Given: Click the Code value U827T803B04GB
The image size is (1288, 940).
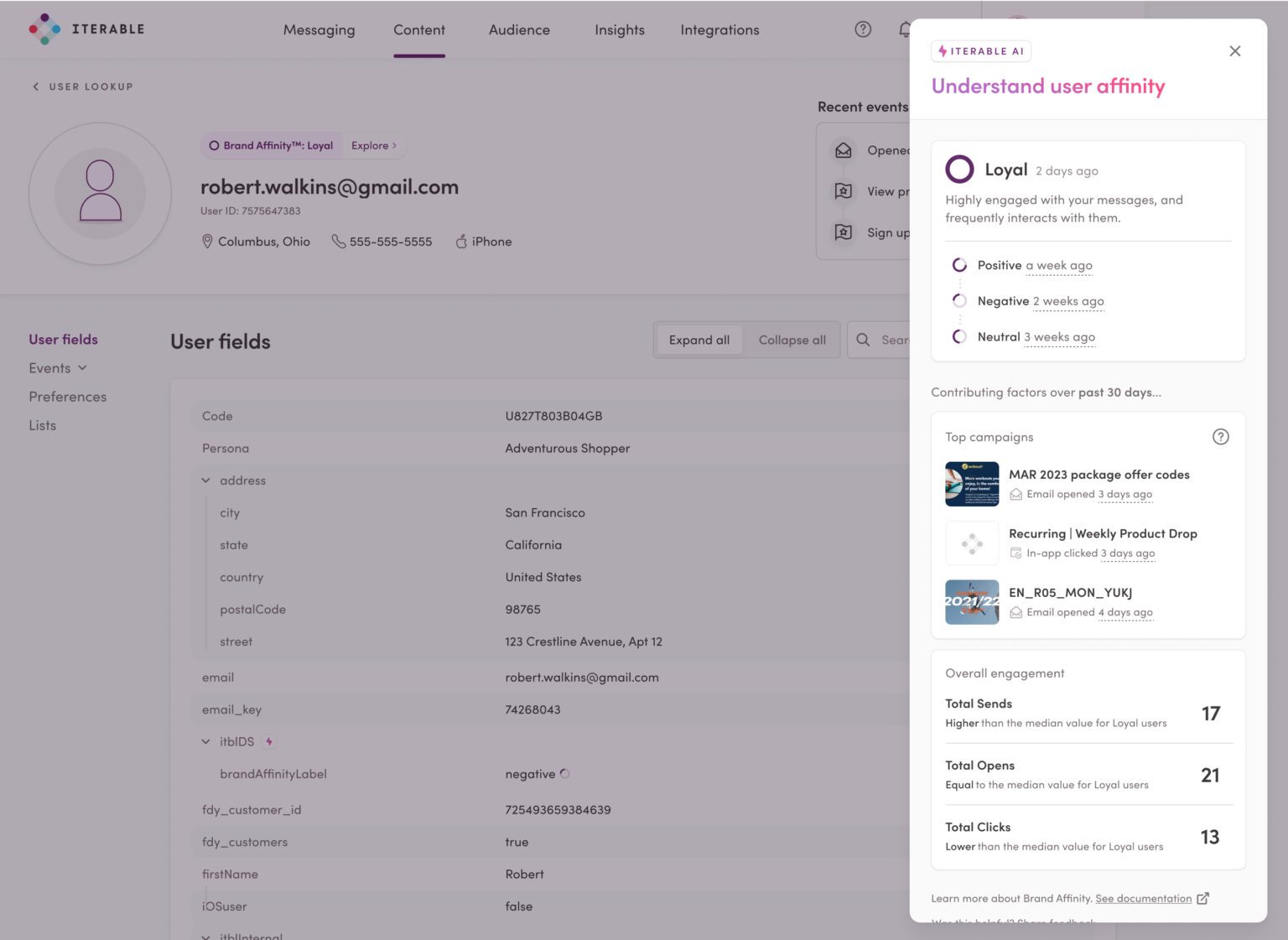Looking at the screenshot, I should point(553,416).
